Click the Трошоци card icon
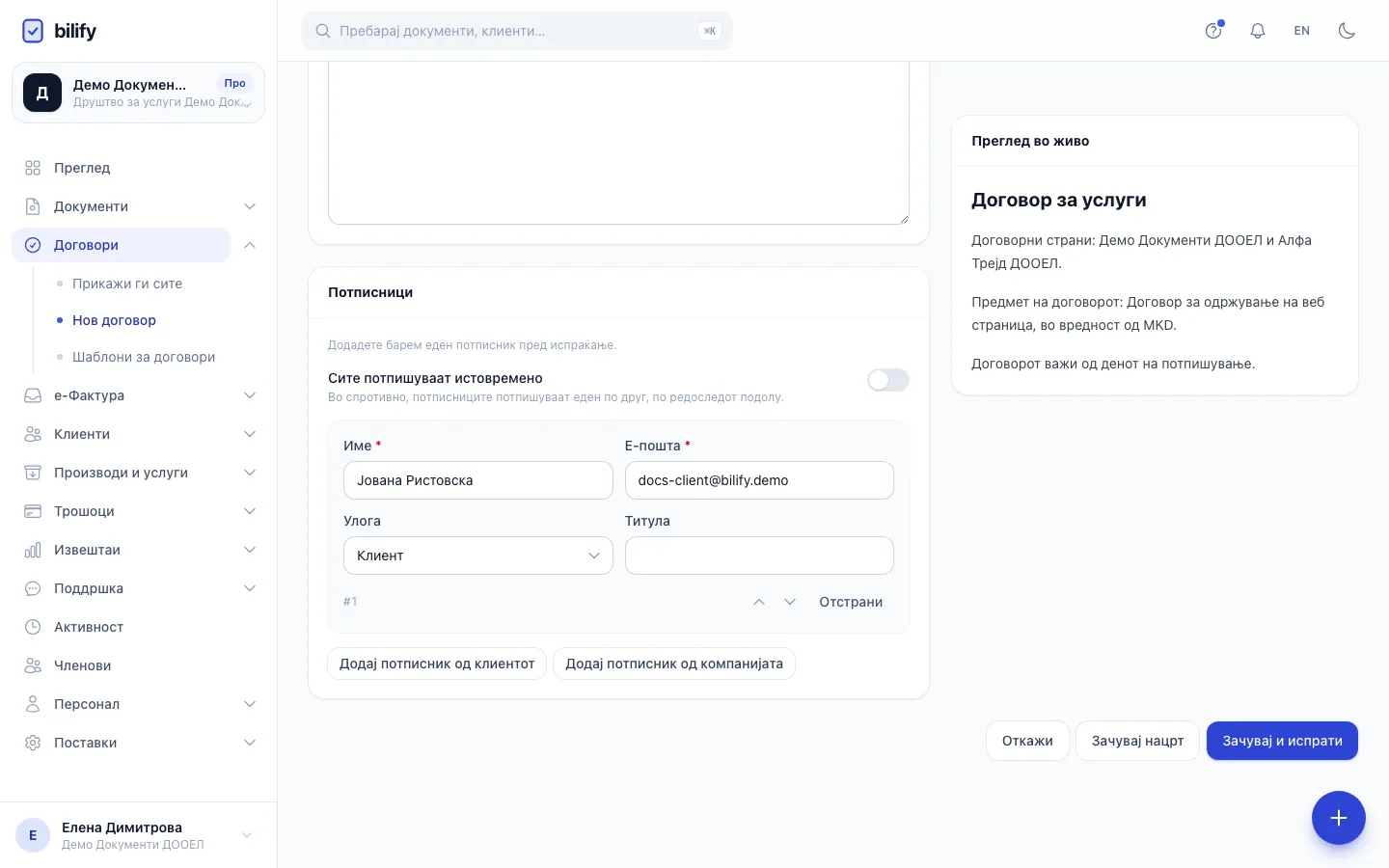1389x868 pixels. click(x=33, y=511)
